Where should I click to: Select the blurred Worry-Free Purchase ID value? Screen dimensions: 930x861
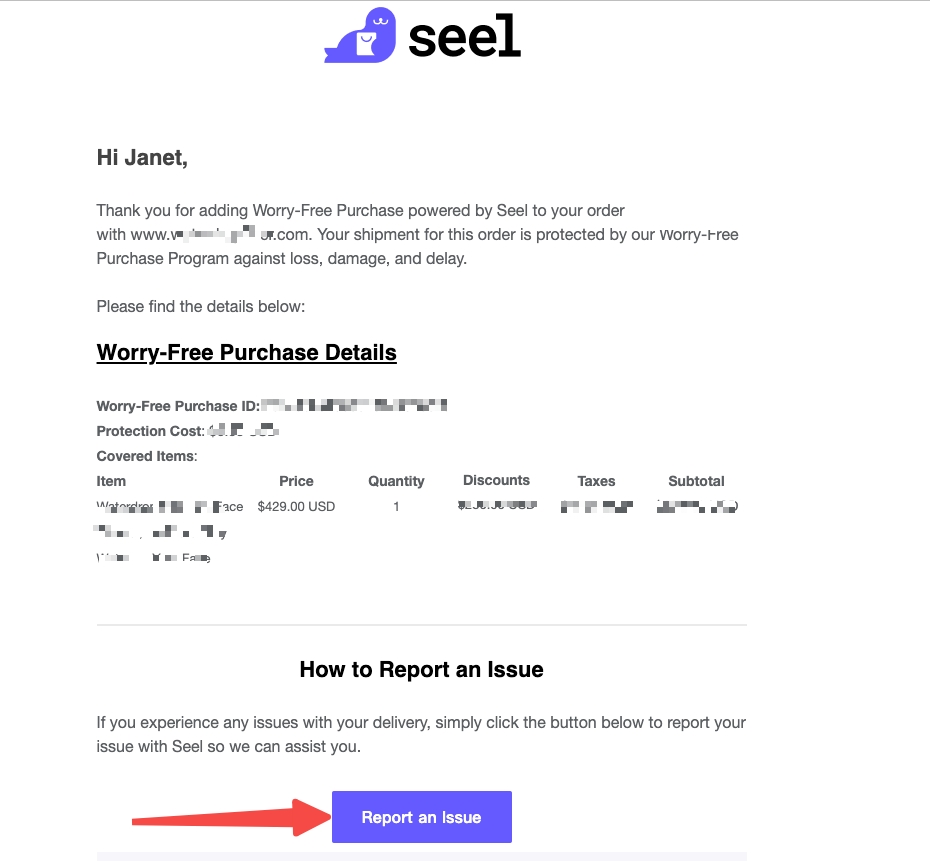(354, 406)
